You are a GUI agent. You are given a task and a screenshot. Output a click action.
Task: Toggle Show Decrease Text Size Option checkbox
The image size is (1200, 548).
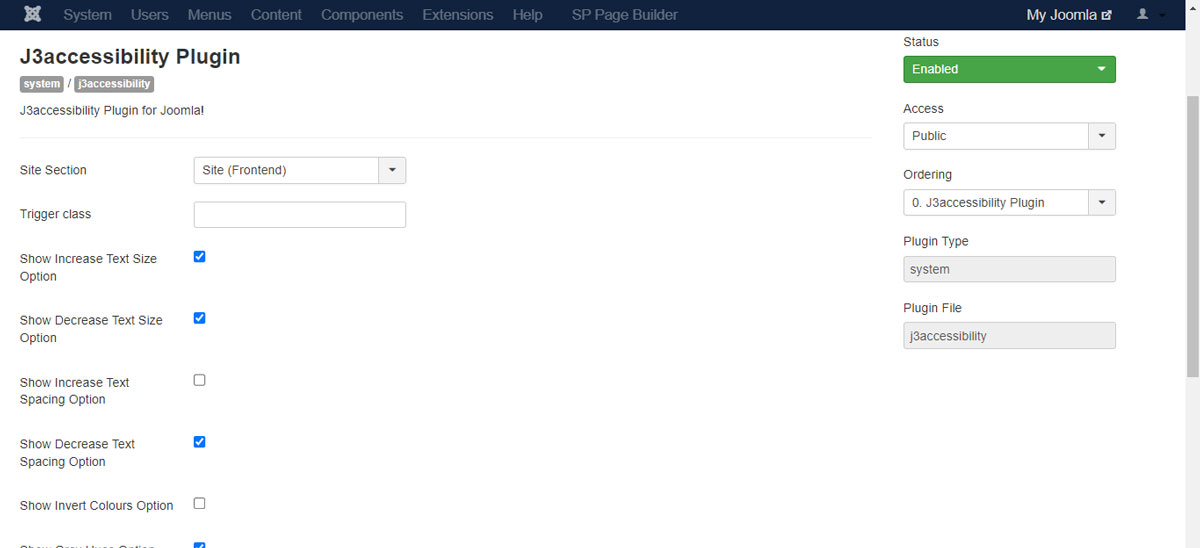coord(199,318)
